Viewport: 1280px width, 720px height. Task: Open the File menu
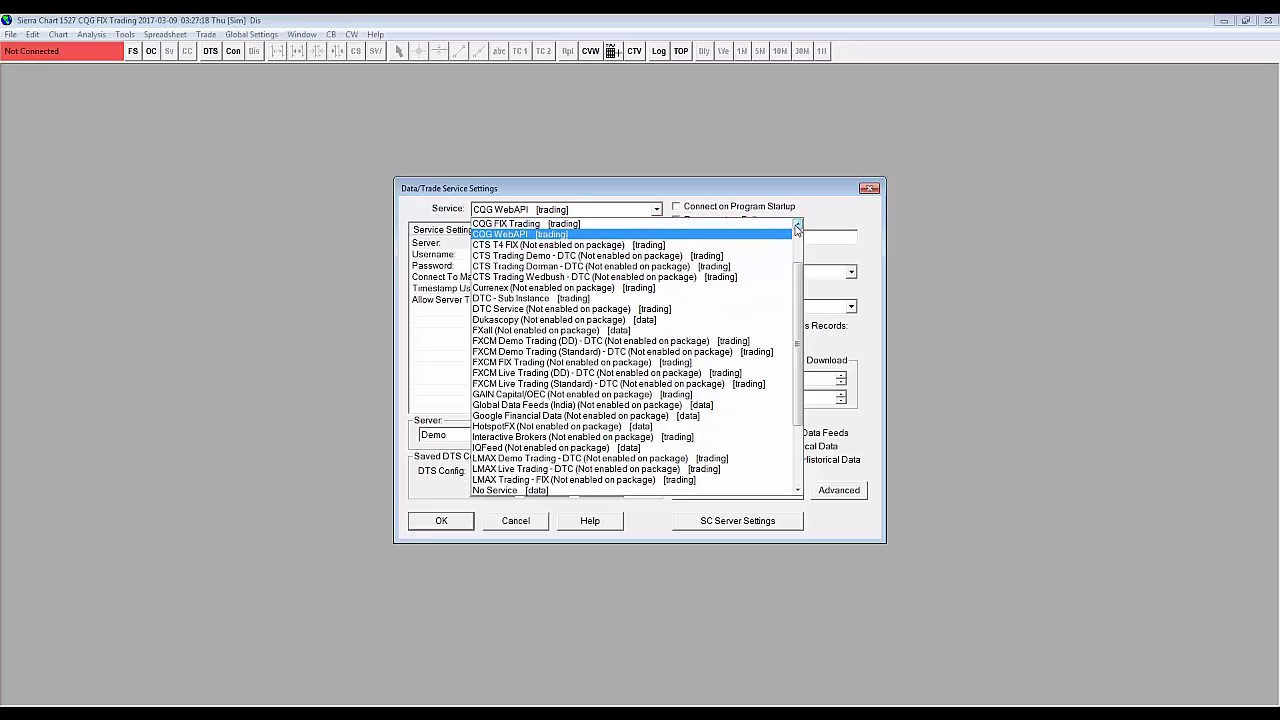point(10,35)
